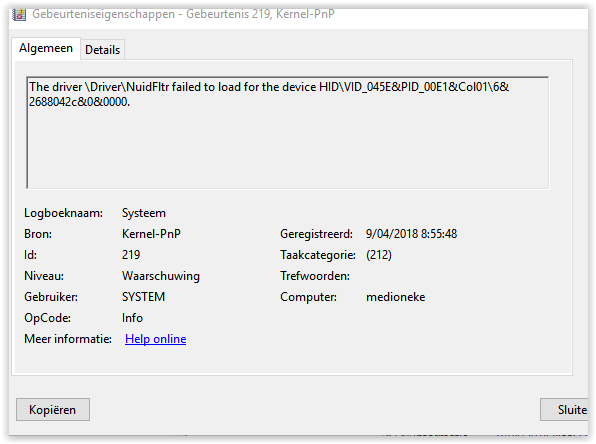Screen dimensions: 596x444
Task: Select the Algemeen tab
Action: [46, 48]
